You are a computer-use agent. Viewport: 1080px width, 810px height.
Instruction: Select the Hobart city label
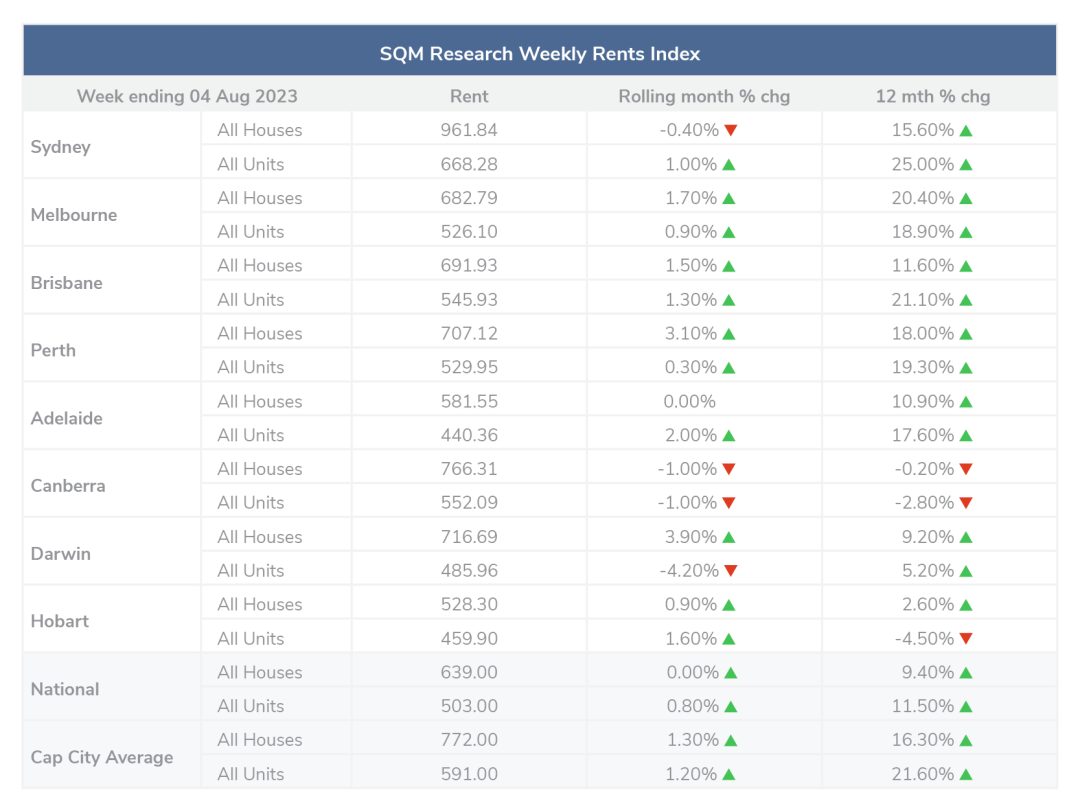[x=60, y=621]
